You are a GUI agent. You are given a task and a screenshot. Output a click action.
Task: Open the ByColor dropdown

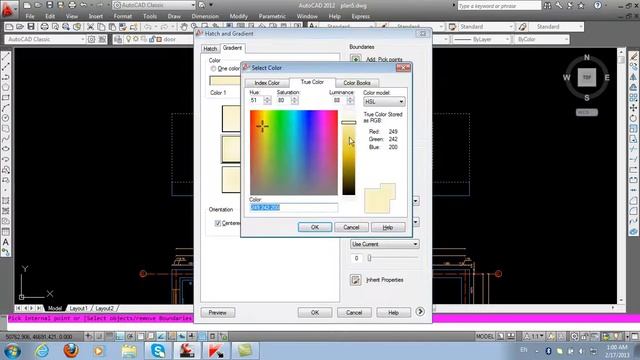(x=541, y=39)
